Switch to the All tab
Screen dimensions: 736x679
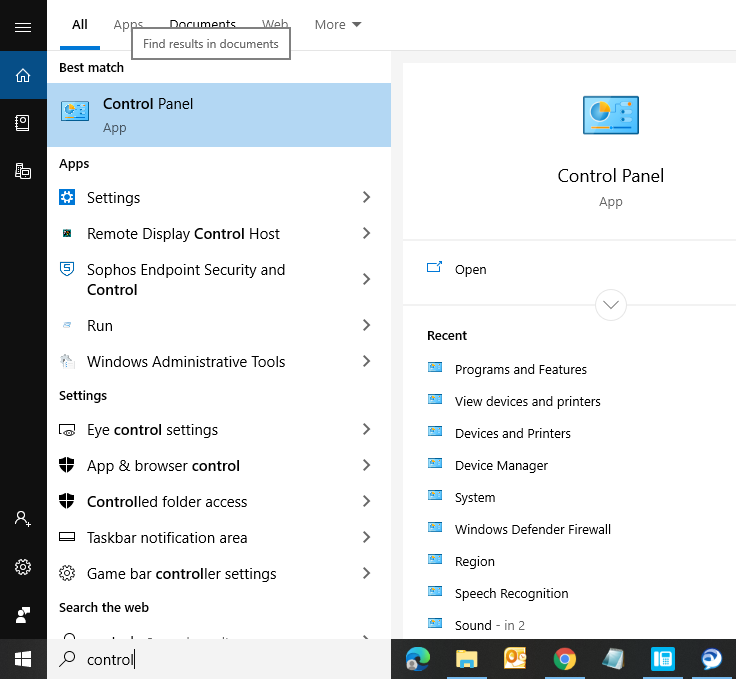pos(80,24)
